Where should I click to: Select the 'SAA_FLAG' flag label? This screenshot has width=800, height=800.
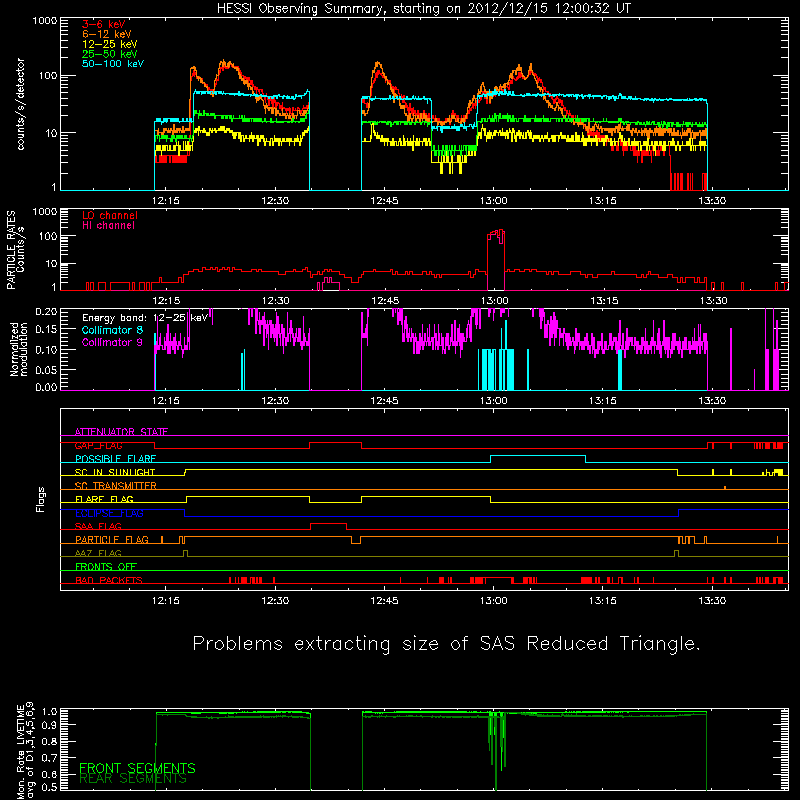click(98, 526)
